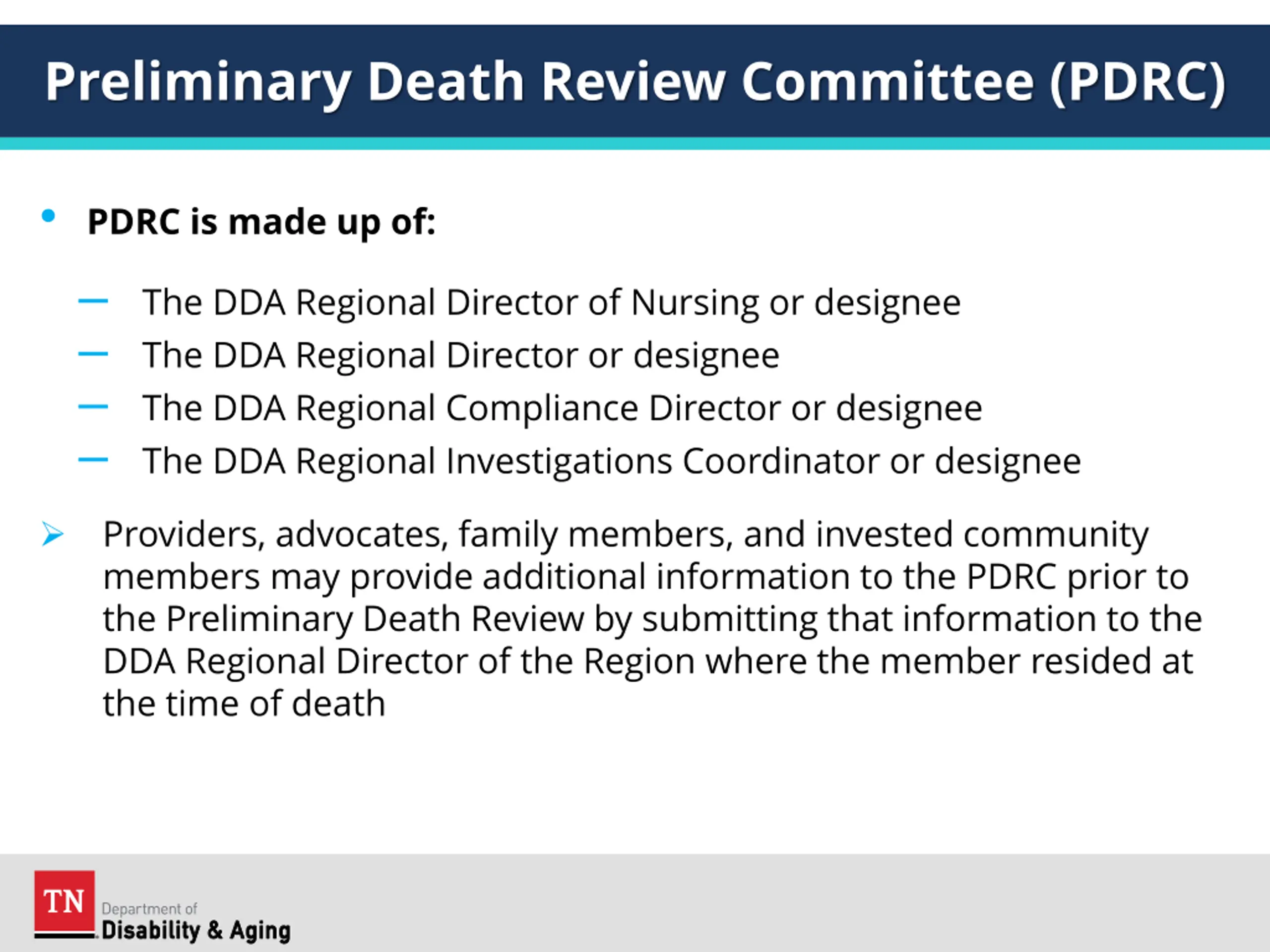Click the red TN logo square
The height and width of the screenshot is (952, 1270).
64,901
